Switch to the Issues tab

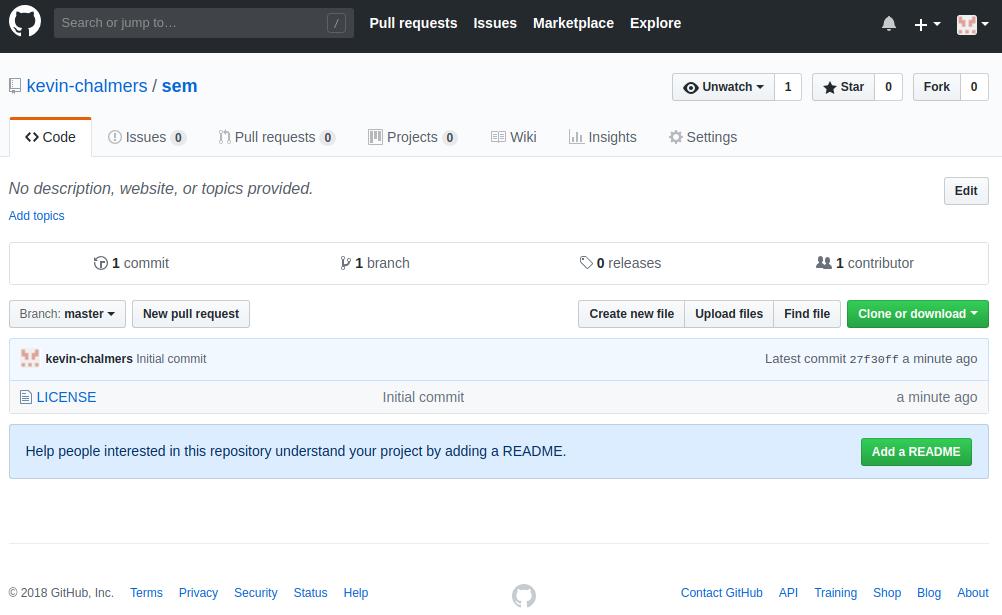click(x=146, y=137)
